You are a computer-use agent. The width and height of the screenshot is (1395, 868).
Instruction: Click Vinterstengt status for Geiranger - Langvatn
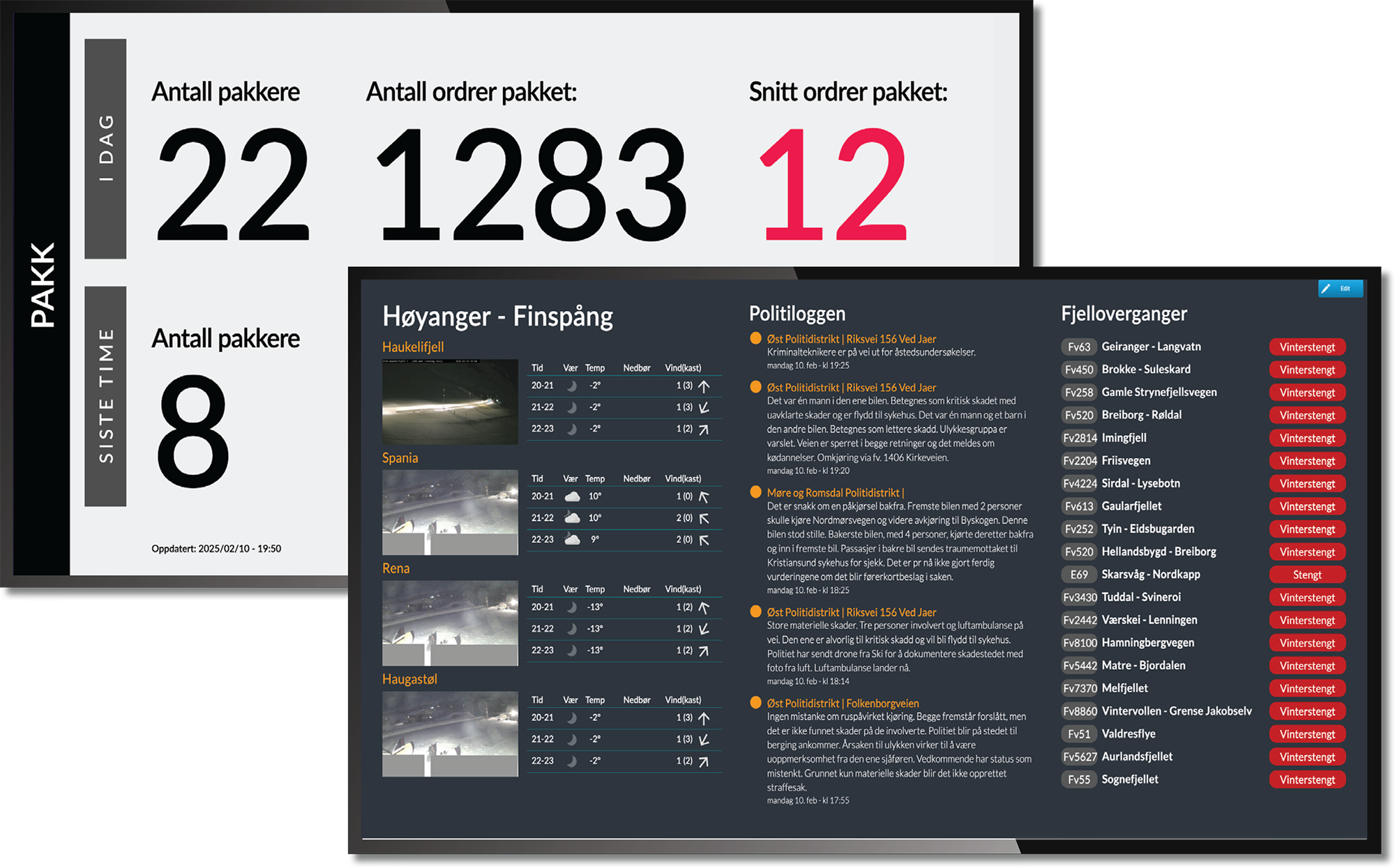1307,347
